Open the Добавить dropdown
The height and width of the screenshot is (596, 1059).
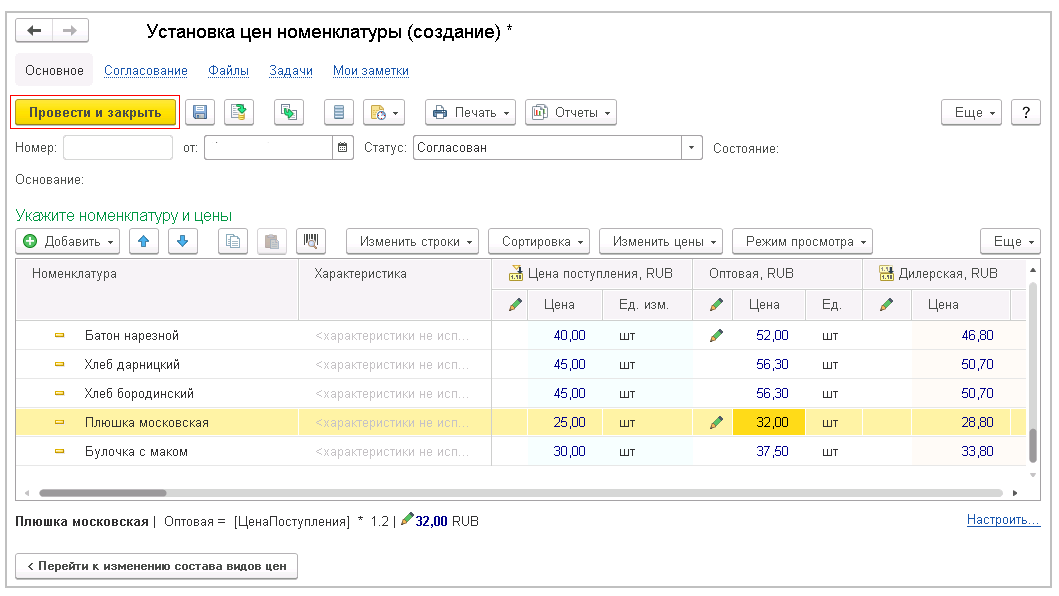tap(68, 241)
